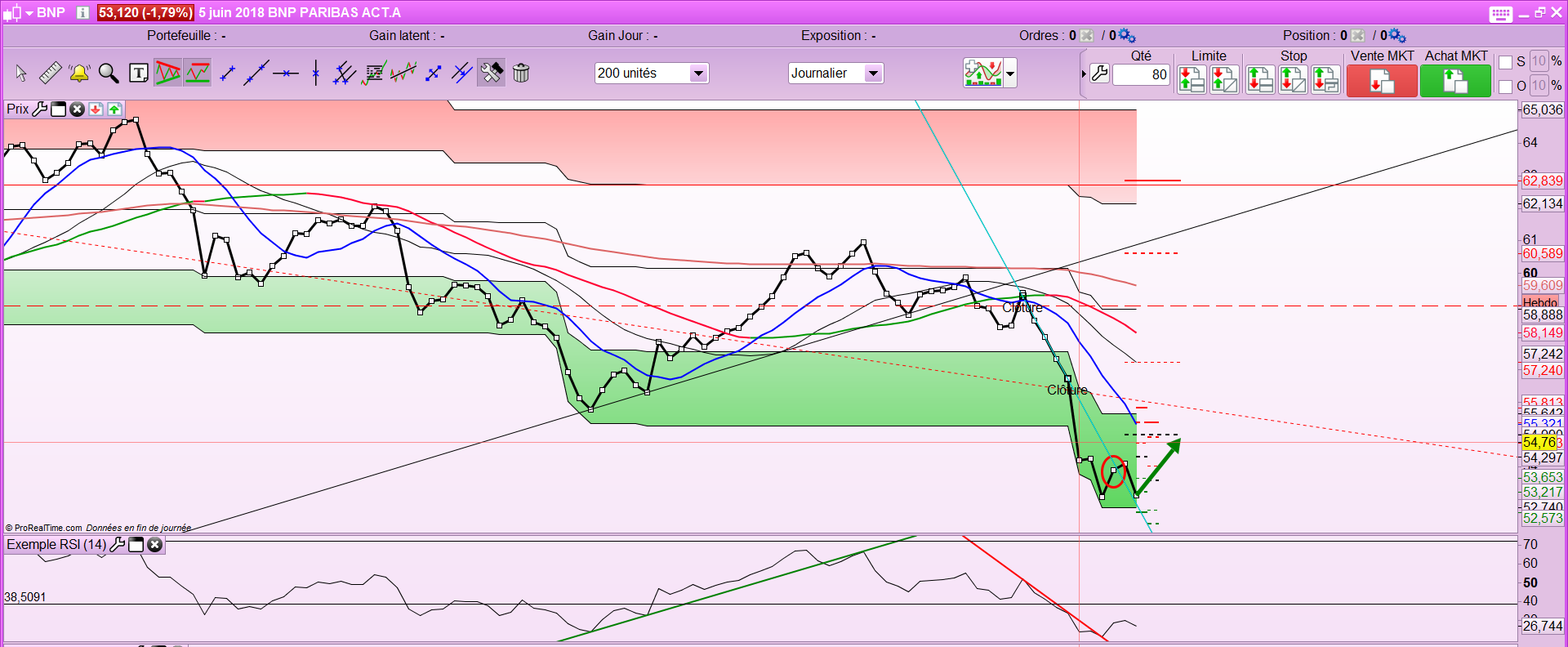Image resolution: width=1568 pixels, height=647 pixels.
Task: Close all positions using the X icon
Action: pyautogui.click(x=1358, y=36)
